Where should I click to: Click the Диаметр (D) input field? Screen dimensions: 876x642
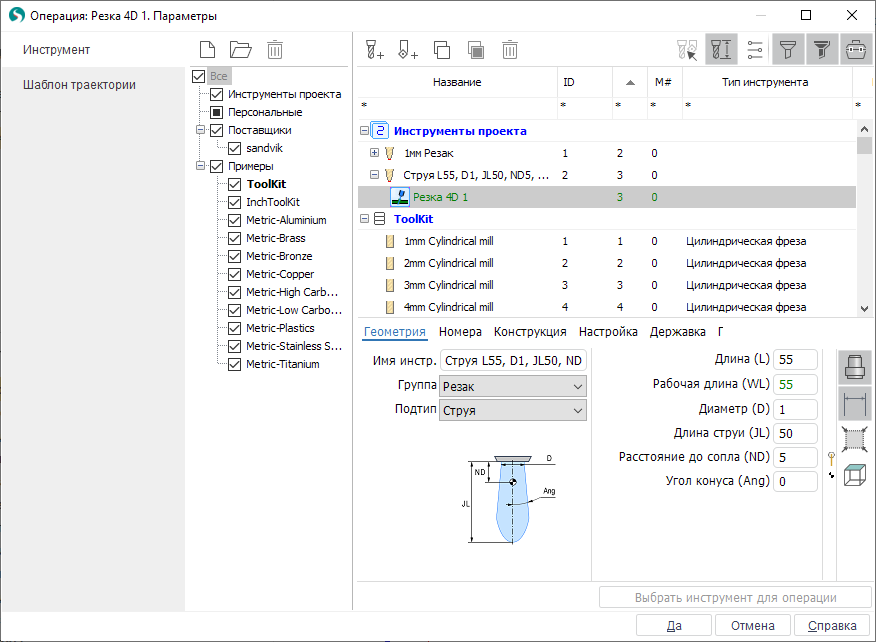coord(795,410)
